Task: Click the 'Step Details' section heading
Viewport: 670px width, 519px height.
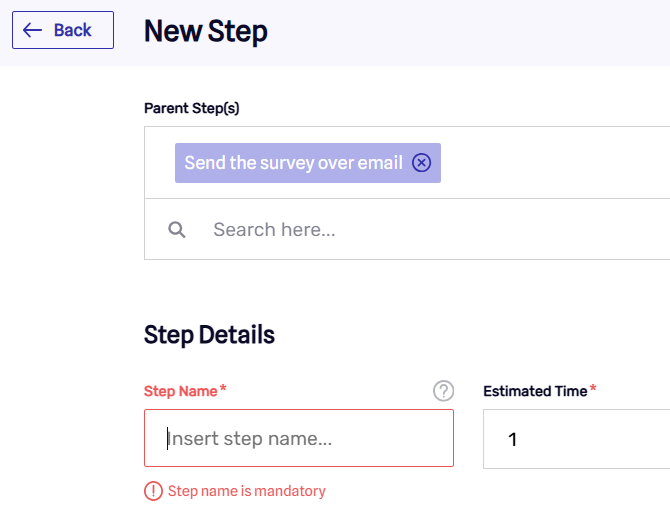Action: click(209, 334)
